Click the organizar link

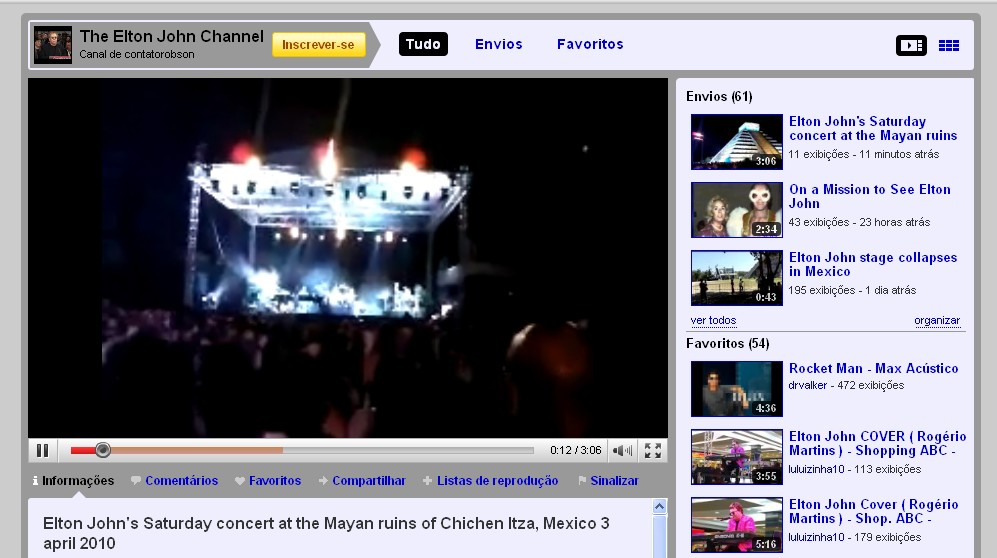(x=937, y=320)
